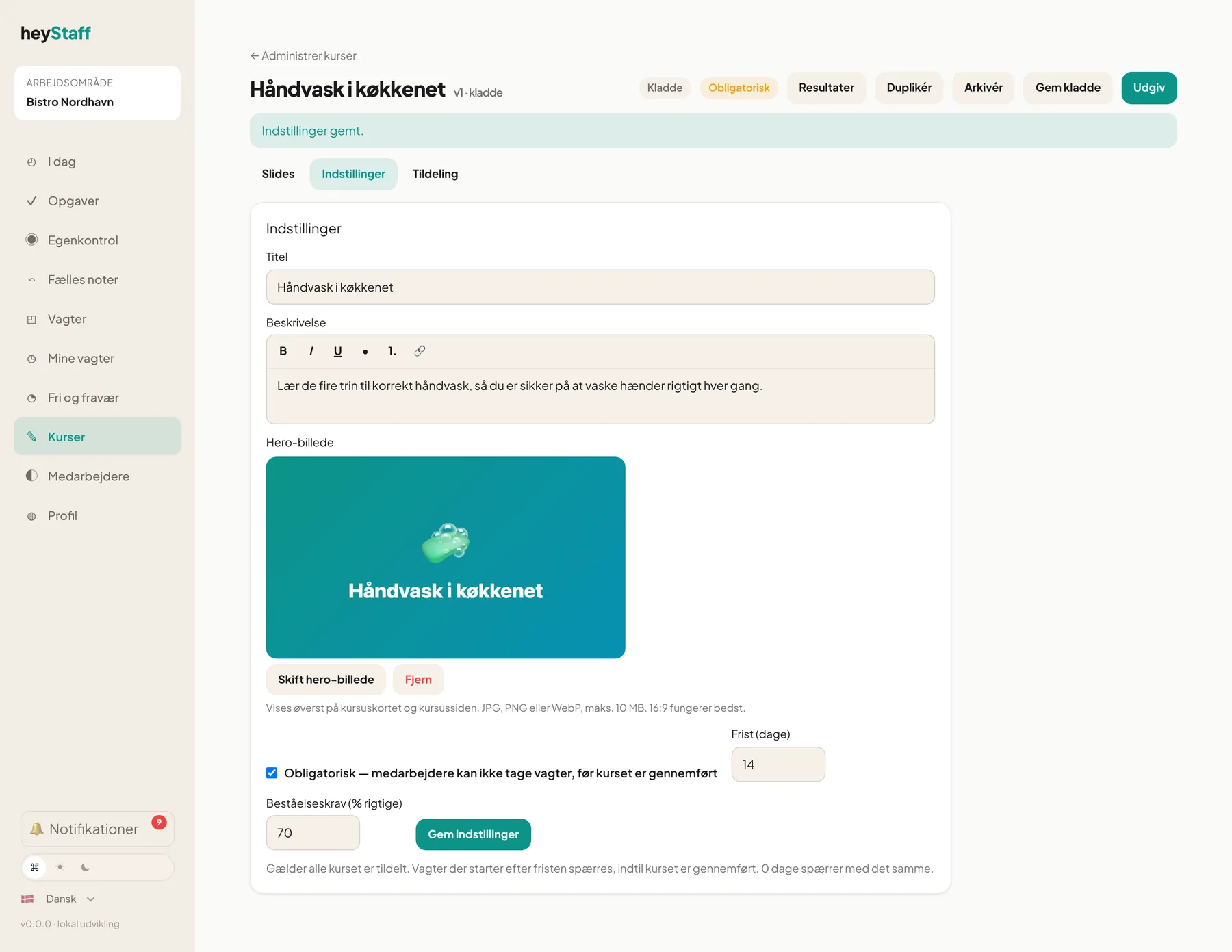Switch to dark theme moon icon
This screenshot has height=952, width=1232.
point(86,867)
